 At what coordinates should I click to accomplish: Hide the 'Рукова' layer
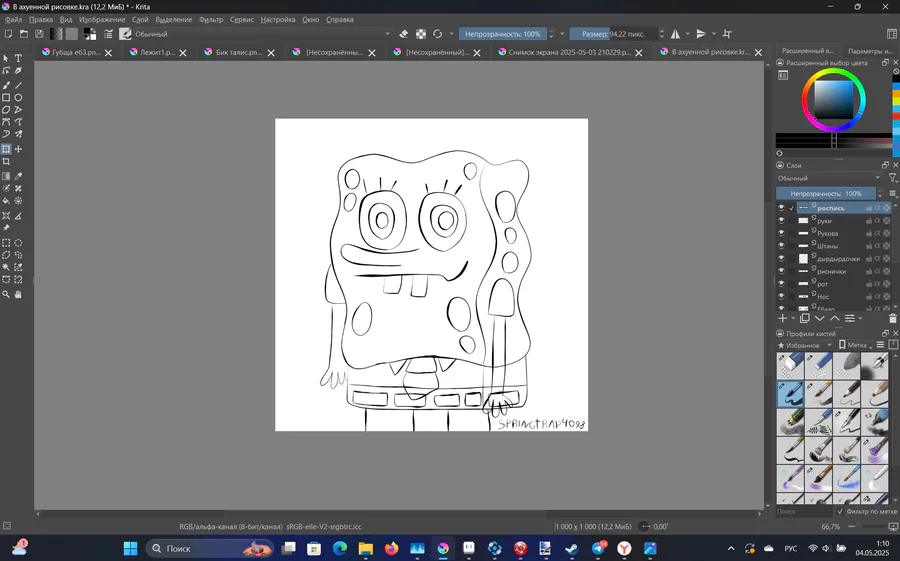(x=781, y=233)
